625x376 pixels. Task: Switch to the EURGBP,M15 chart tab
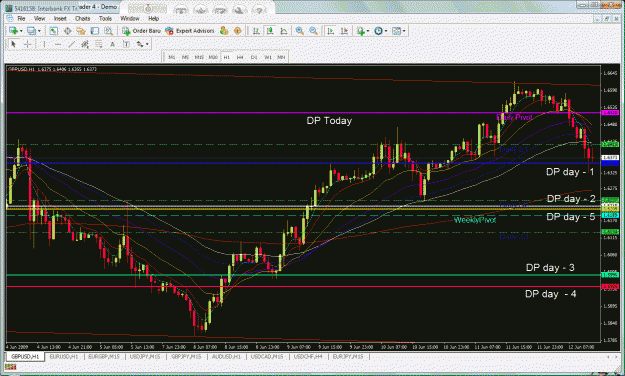[x=104, y=356]
